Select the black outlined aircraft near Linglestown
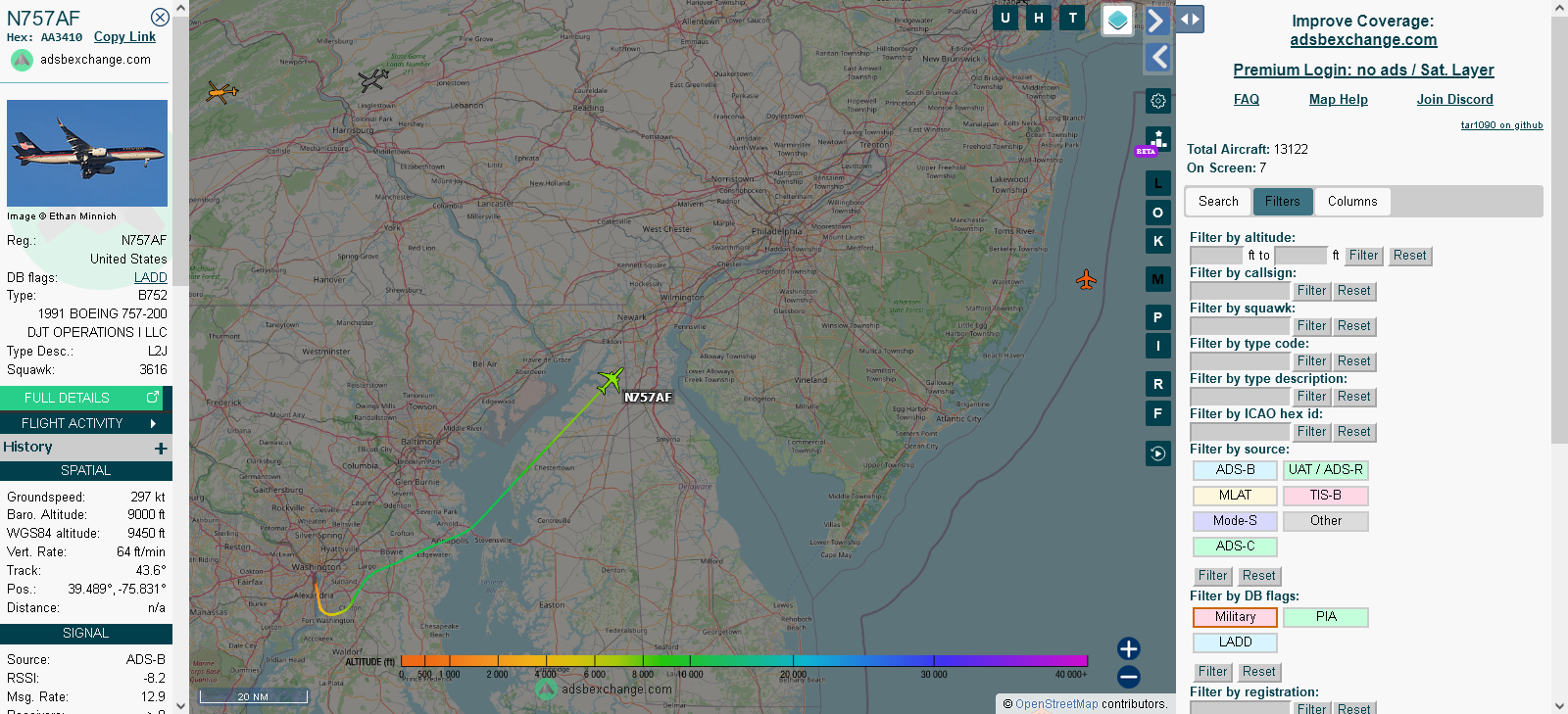Image resolution: width=1568 pixels, height=714 pixels. [373, 79]
